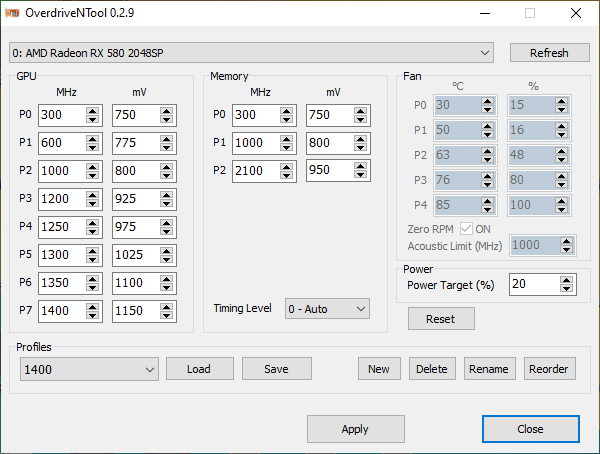Viewport: 600px width, 454px height.
Task: Increase GPU P7 MHz with up arrow
Action: coord(93,307)
